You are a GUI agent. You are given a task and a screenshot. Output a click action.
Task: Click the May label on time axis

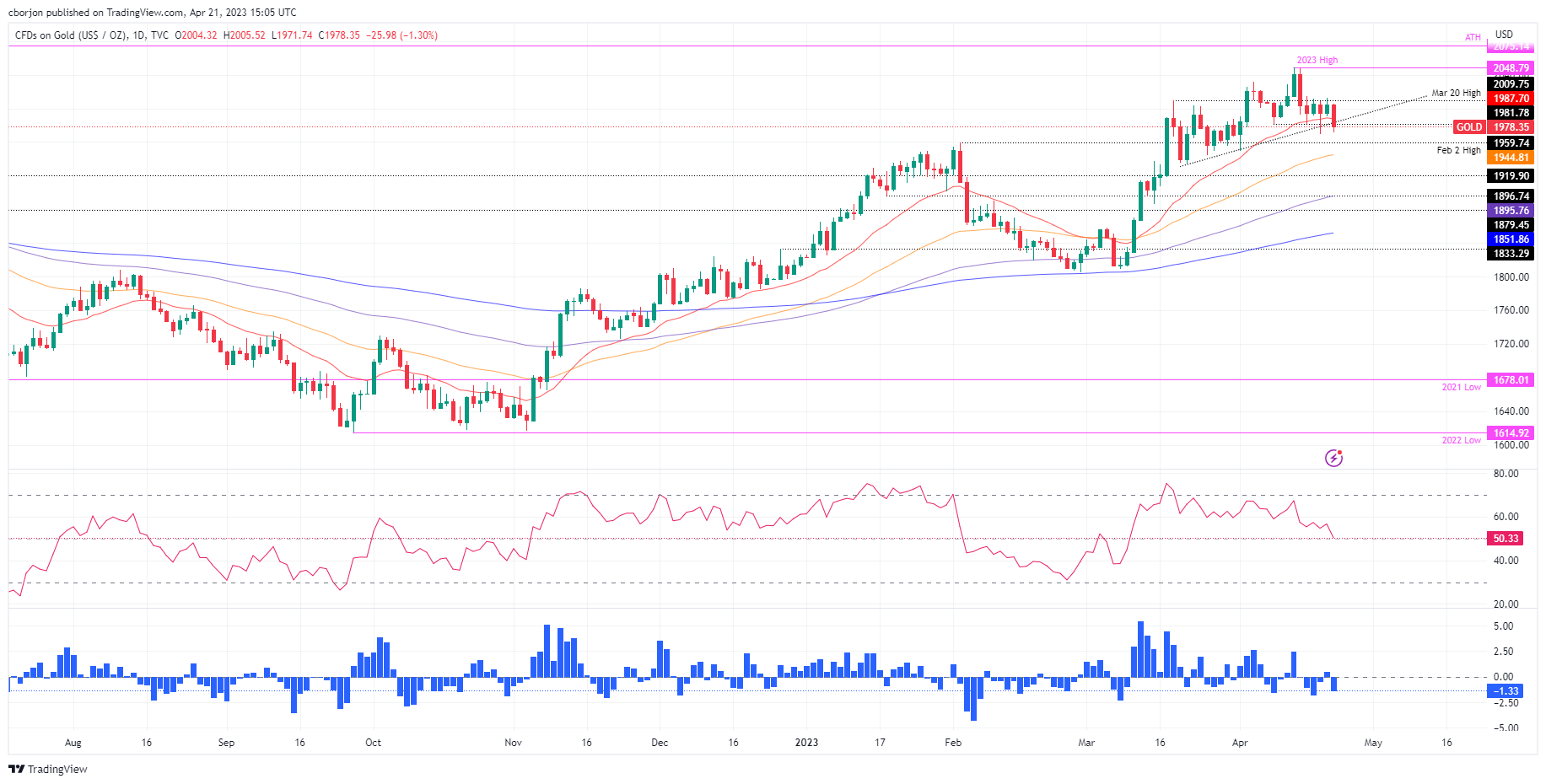(1373, 743)
